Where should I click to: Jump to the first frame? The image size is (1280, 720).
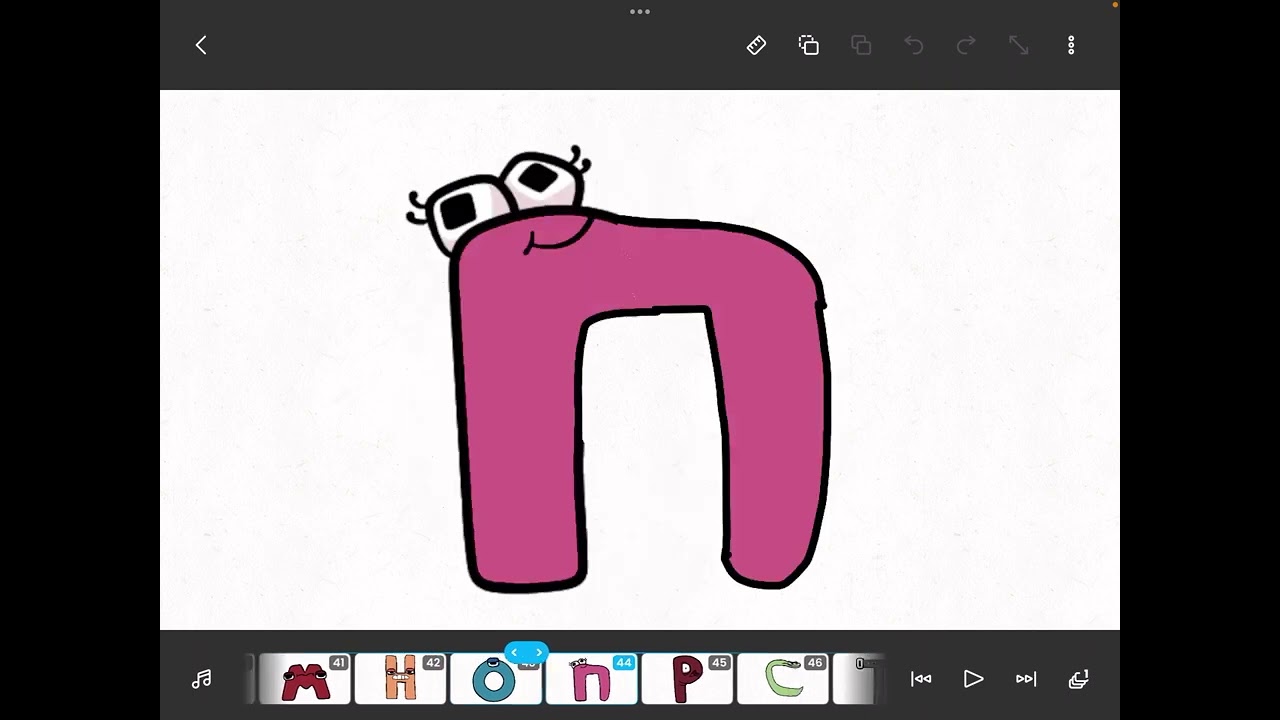click(x=921, y=679)
